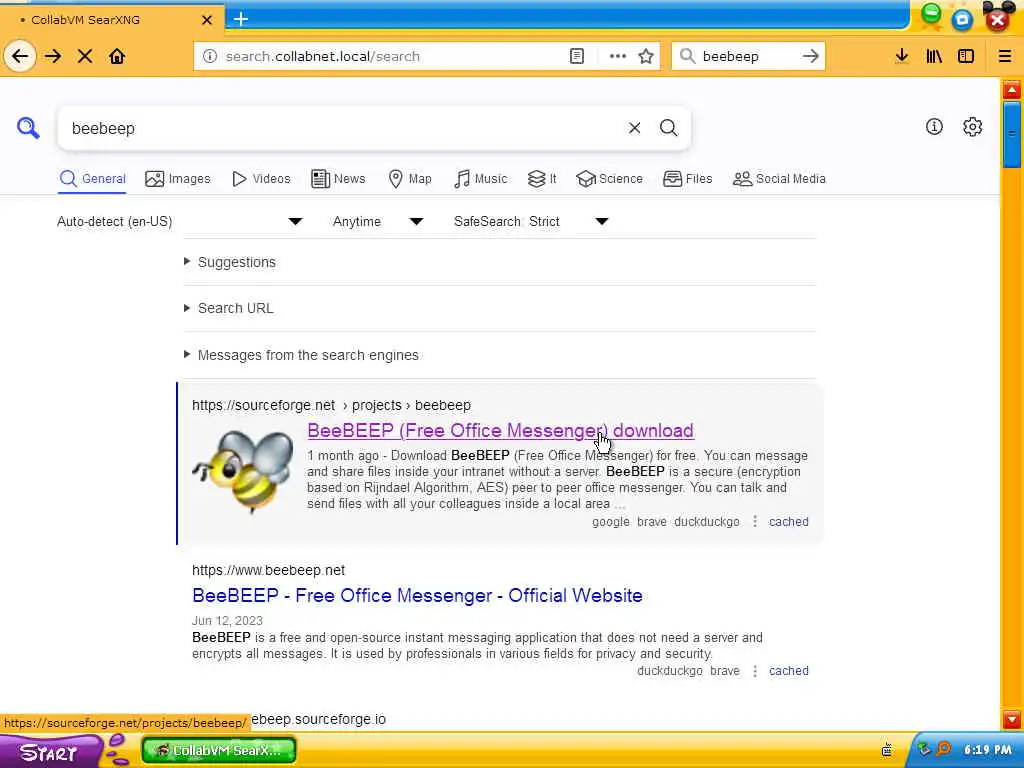Open a new tab with plus icon
The height and width of the screenshot is (768, 1024).
[241, 19]
